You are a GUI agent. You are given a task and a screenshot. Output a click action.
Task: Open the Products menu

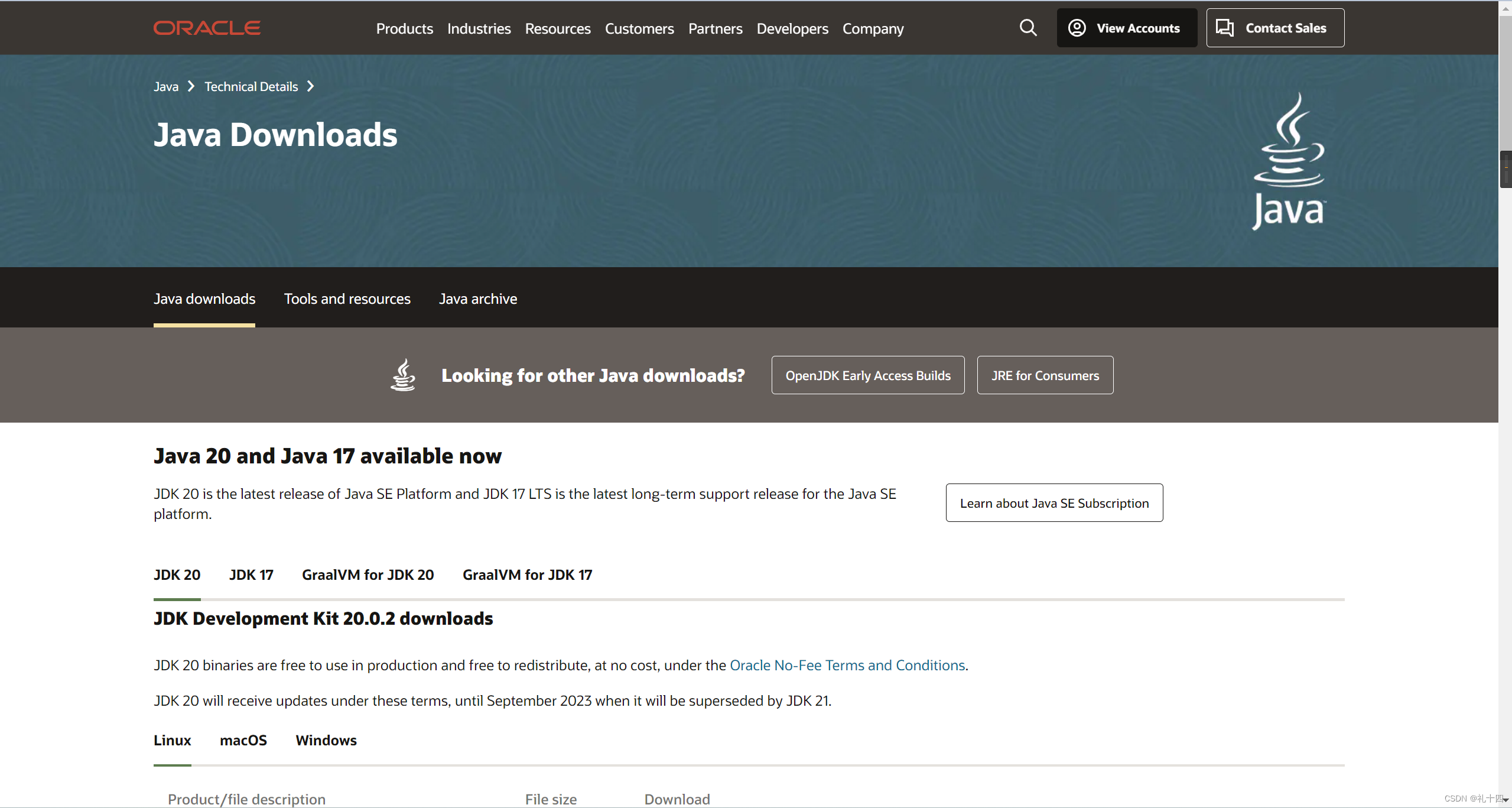click(404, 28)
